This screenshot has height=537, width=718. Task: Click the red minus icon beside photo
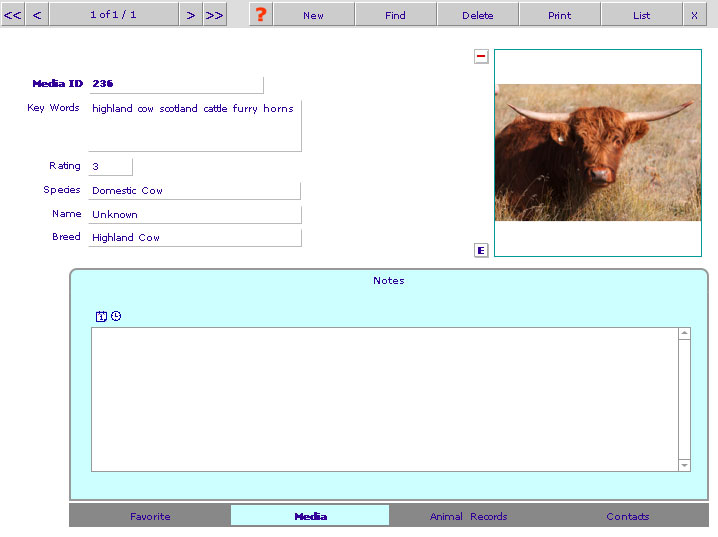click(481, 56)
